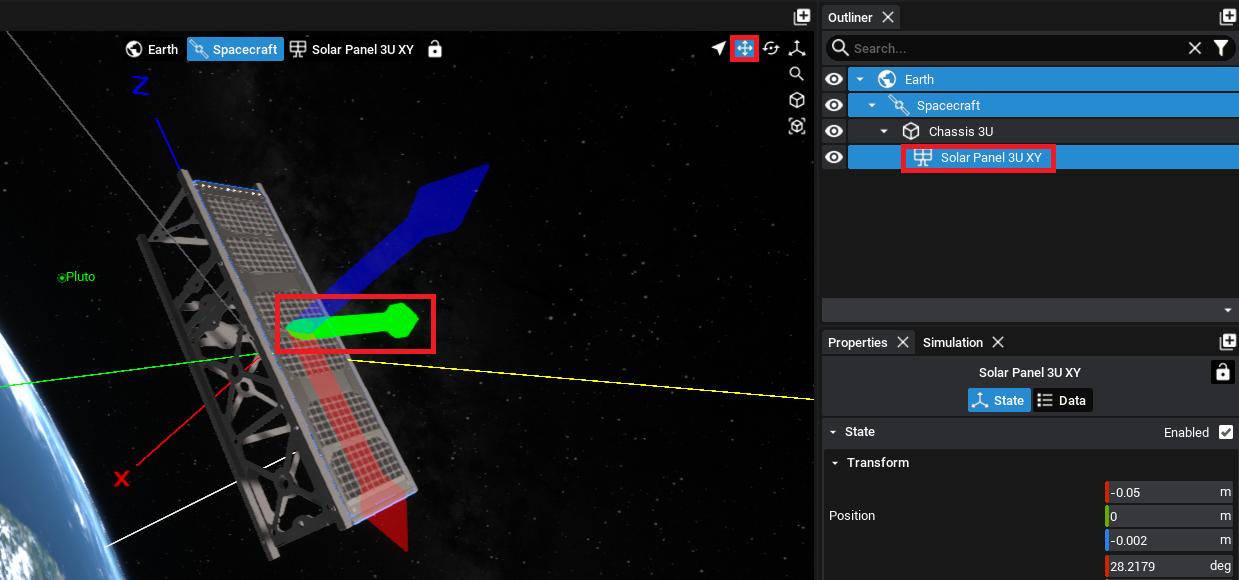Select the Outliner tab
This screenshot has width=1239, height=580.
(x=850, y=17)
